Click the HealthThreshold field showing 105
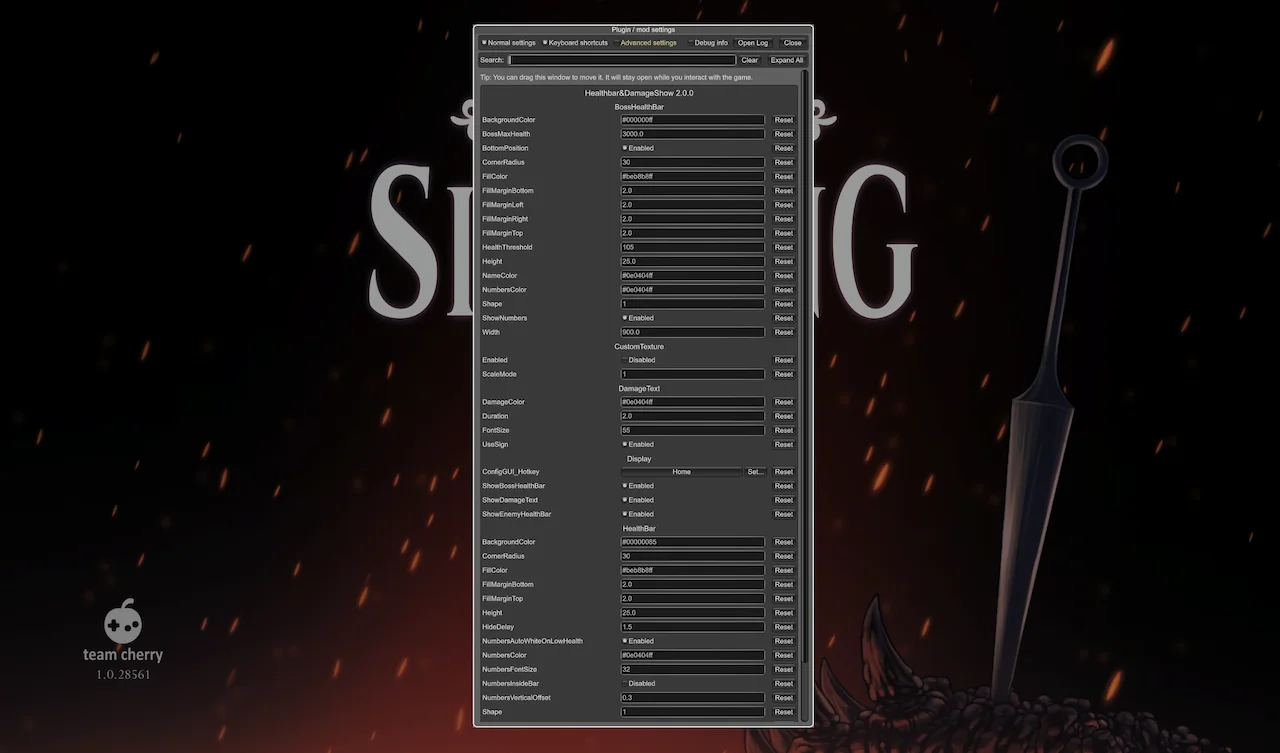The width and height of the screenshot is (1280, 753). (x=693, y=247)
